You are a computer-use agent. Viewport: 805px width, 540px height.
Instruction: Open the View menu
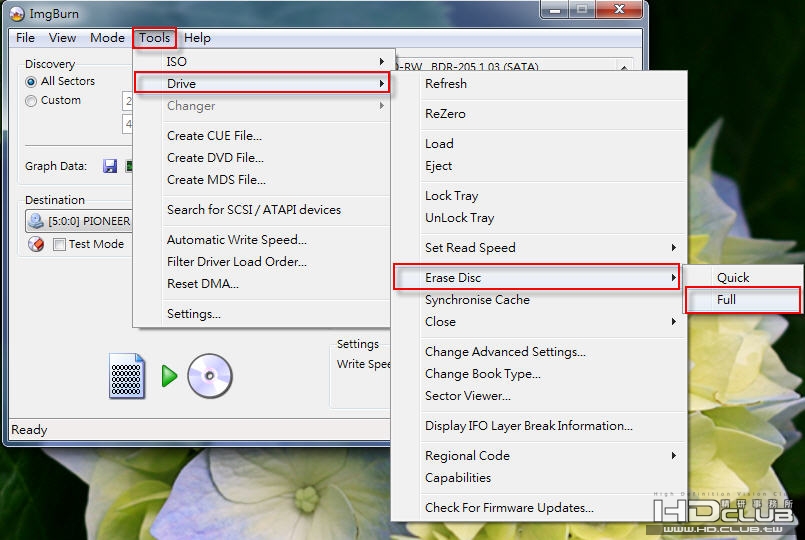(62, 38)
